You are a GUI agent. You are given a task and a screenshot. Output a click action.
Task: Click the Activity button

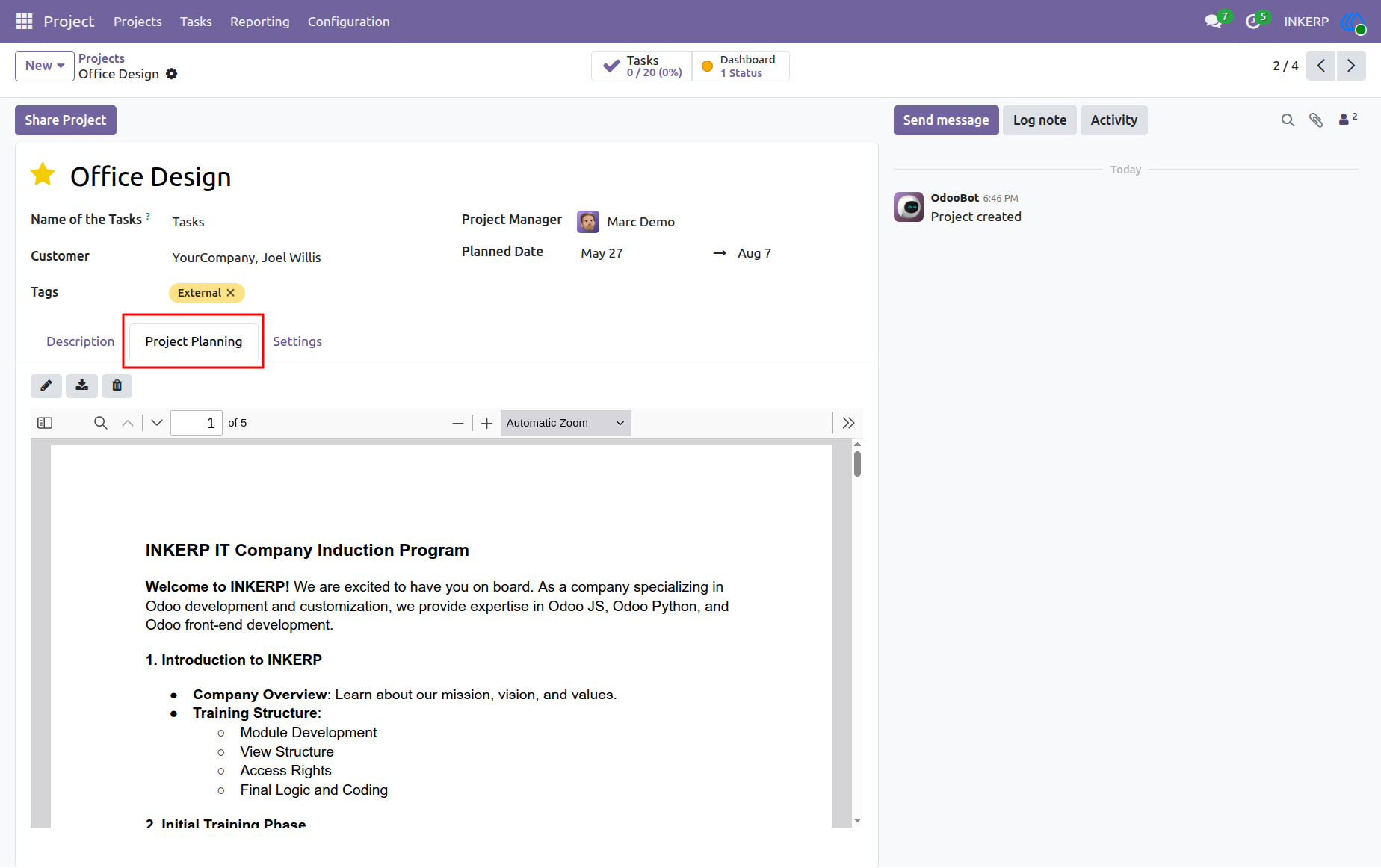tap(1113, 120)
